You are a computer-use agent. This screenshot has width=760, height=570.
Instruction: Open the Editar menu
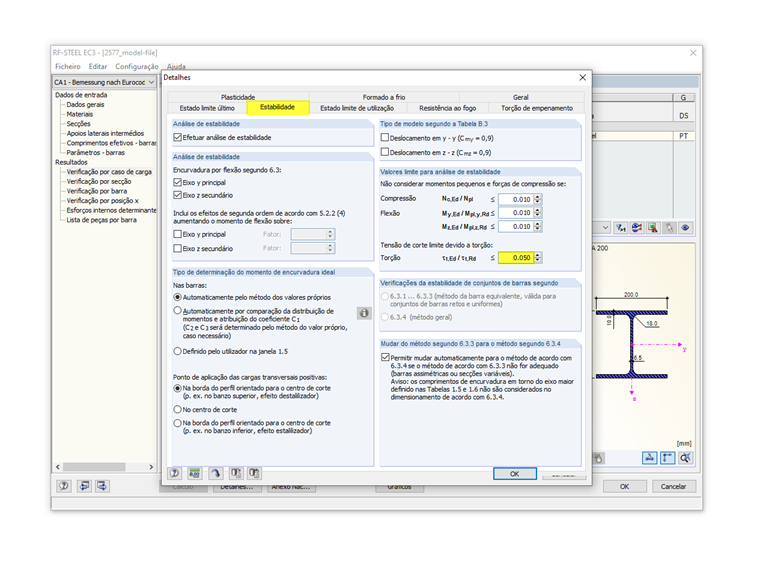tap(98, 66)
